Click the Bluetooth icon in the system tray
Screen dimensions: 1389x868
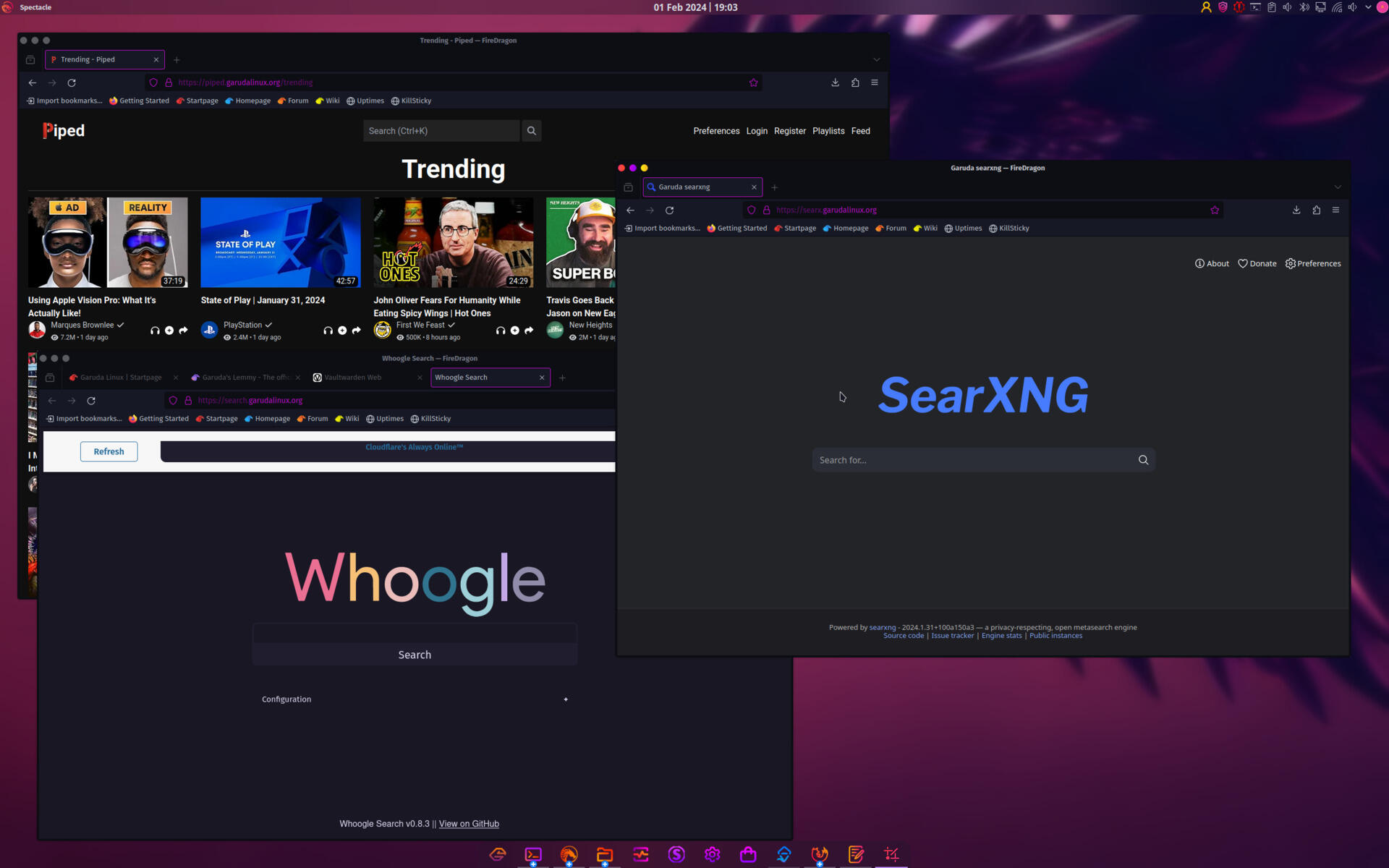pyautogui.click(x=1304, y=7)
